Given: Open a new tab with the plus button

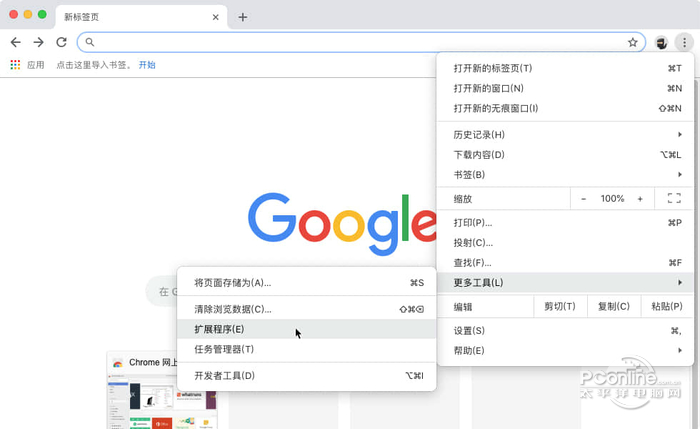Looking at the screenshot, I should (x=243, y=17).
